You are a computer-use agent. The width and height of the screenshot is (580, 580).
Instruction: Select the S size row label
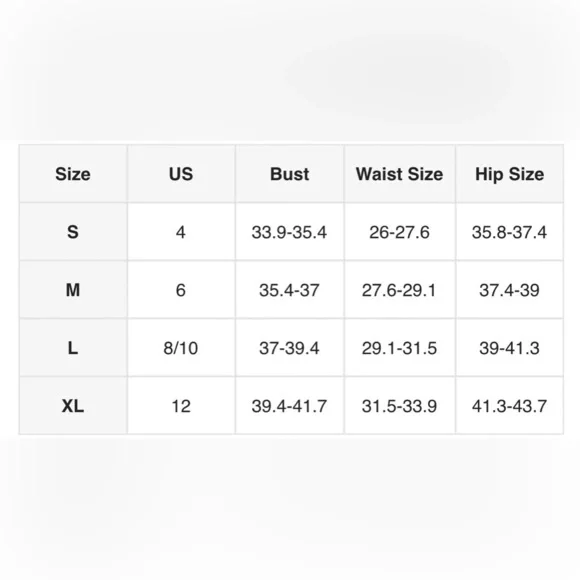pos(73,232)
